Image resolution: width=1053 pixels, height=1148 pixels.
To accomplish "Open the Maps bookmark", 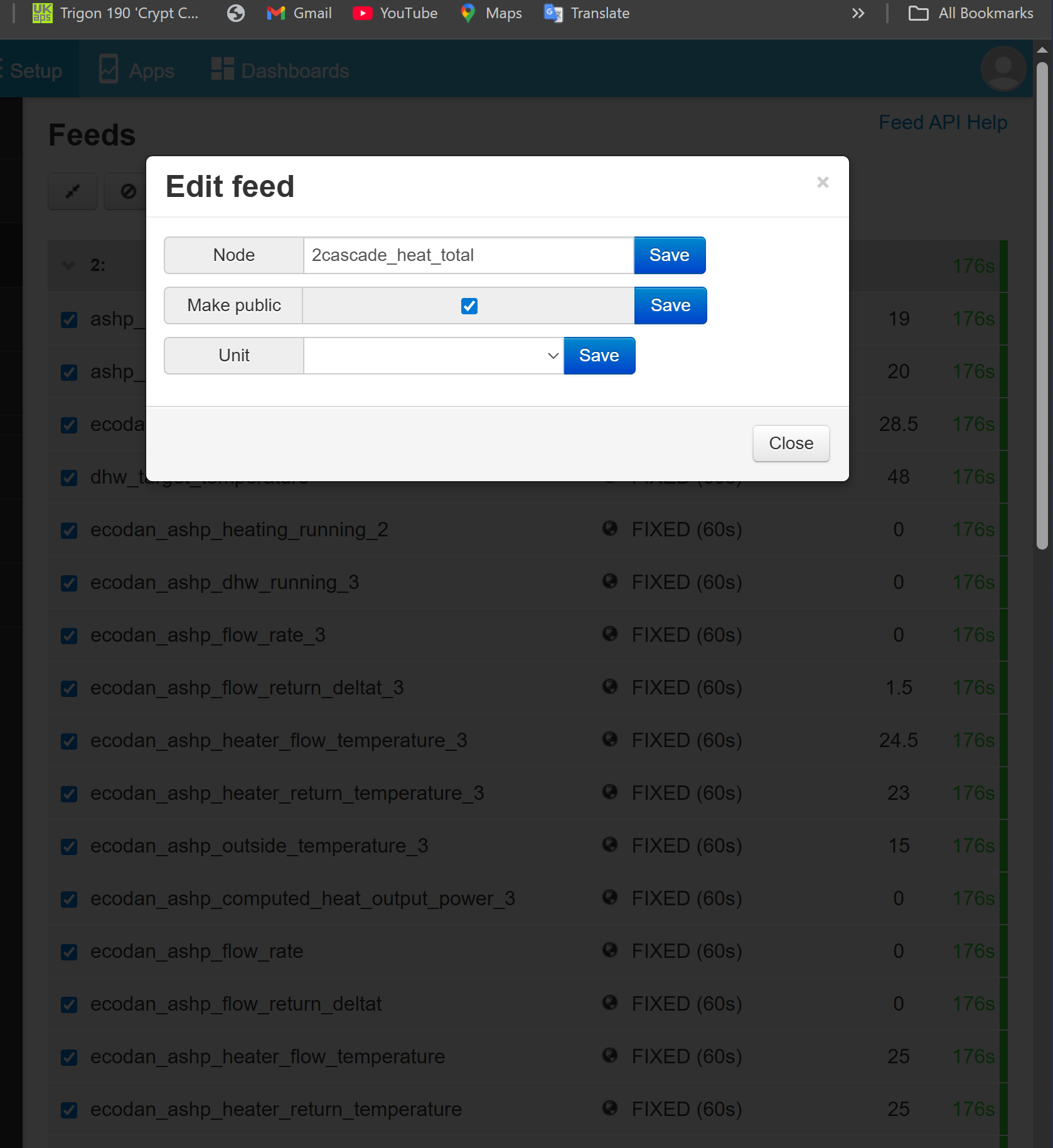I will (491, 13).
